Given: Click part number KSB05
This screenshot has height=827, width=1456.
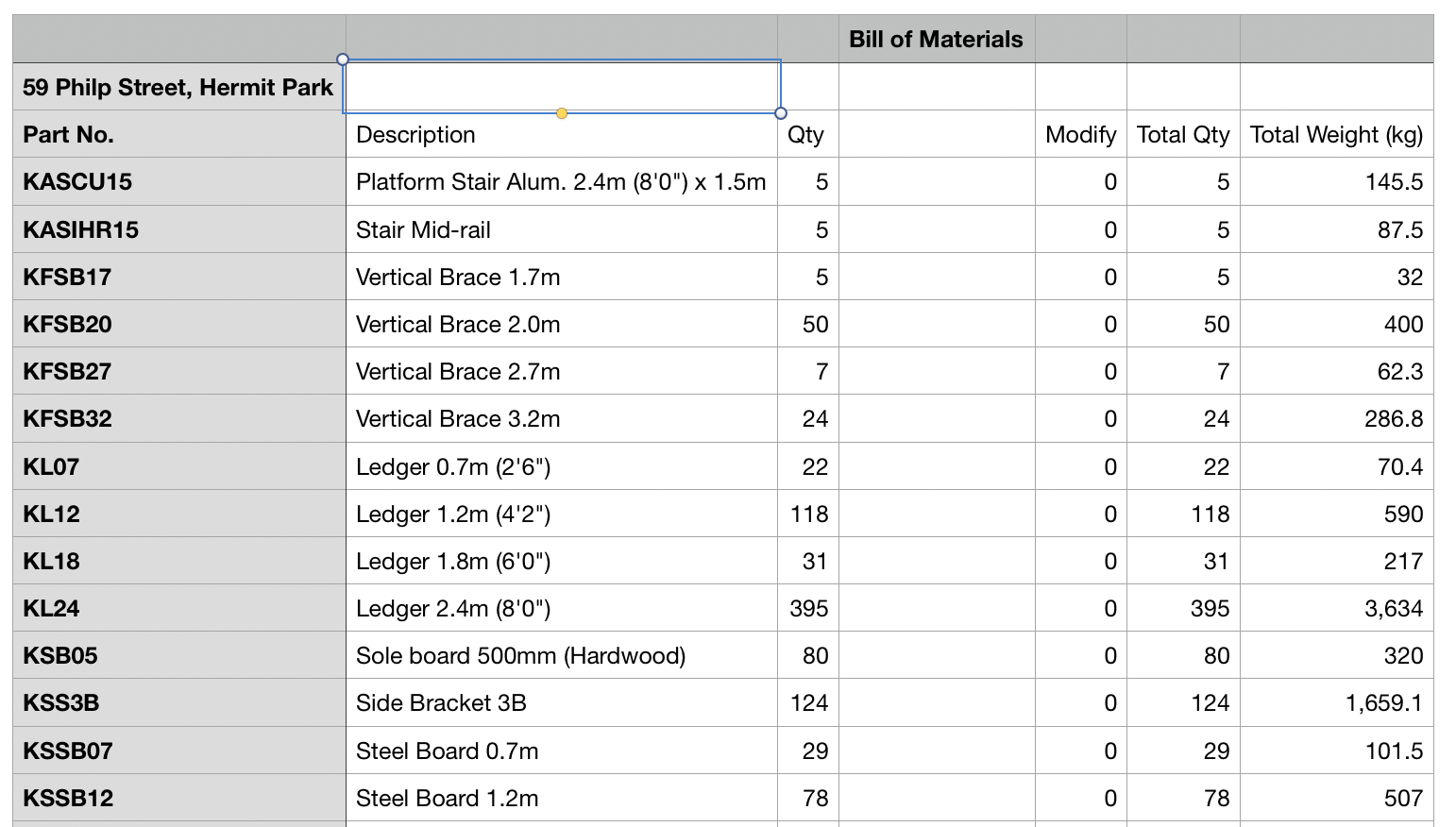Looking at the screenshot, I should click(x=179, y=655).
